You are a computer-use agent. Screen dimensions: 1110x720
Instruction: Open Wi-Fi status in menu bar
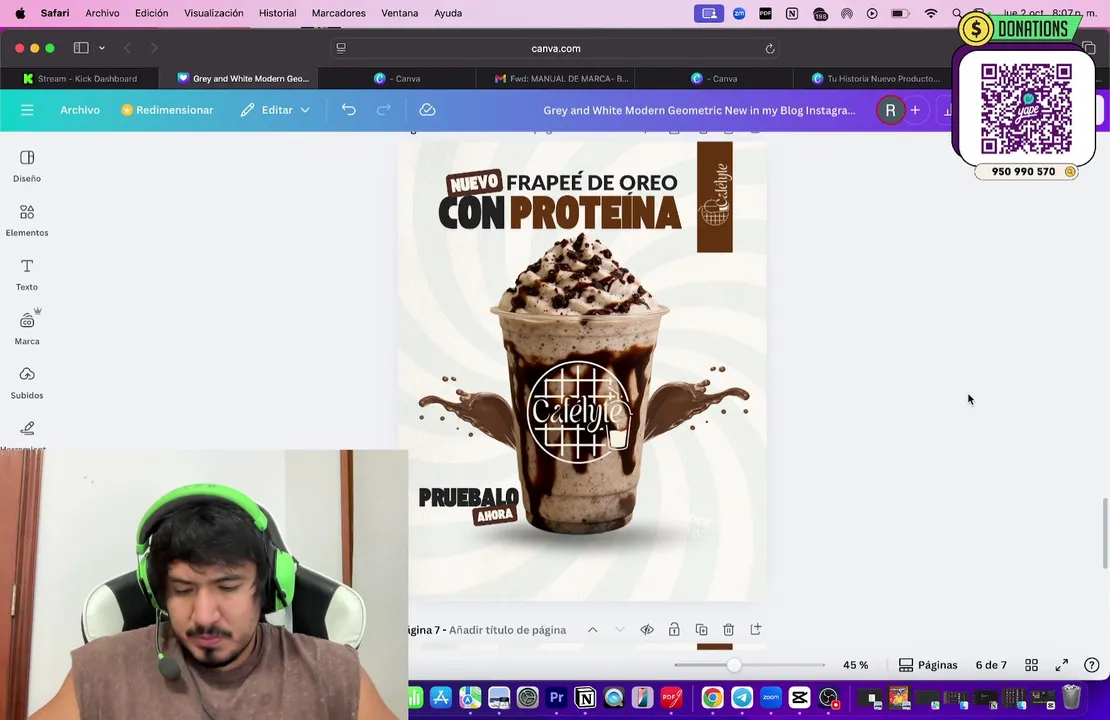coord(931,13)
